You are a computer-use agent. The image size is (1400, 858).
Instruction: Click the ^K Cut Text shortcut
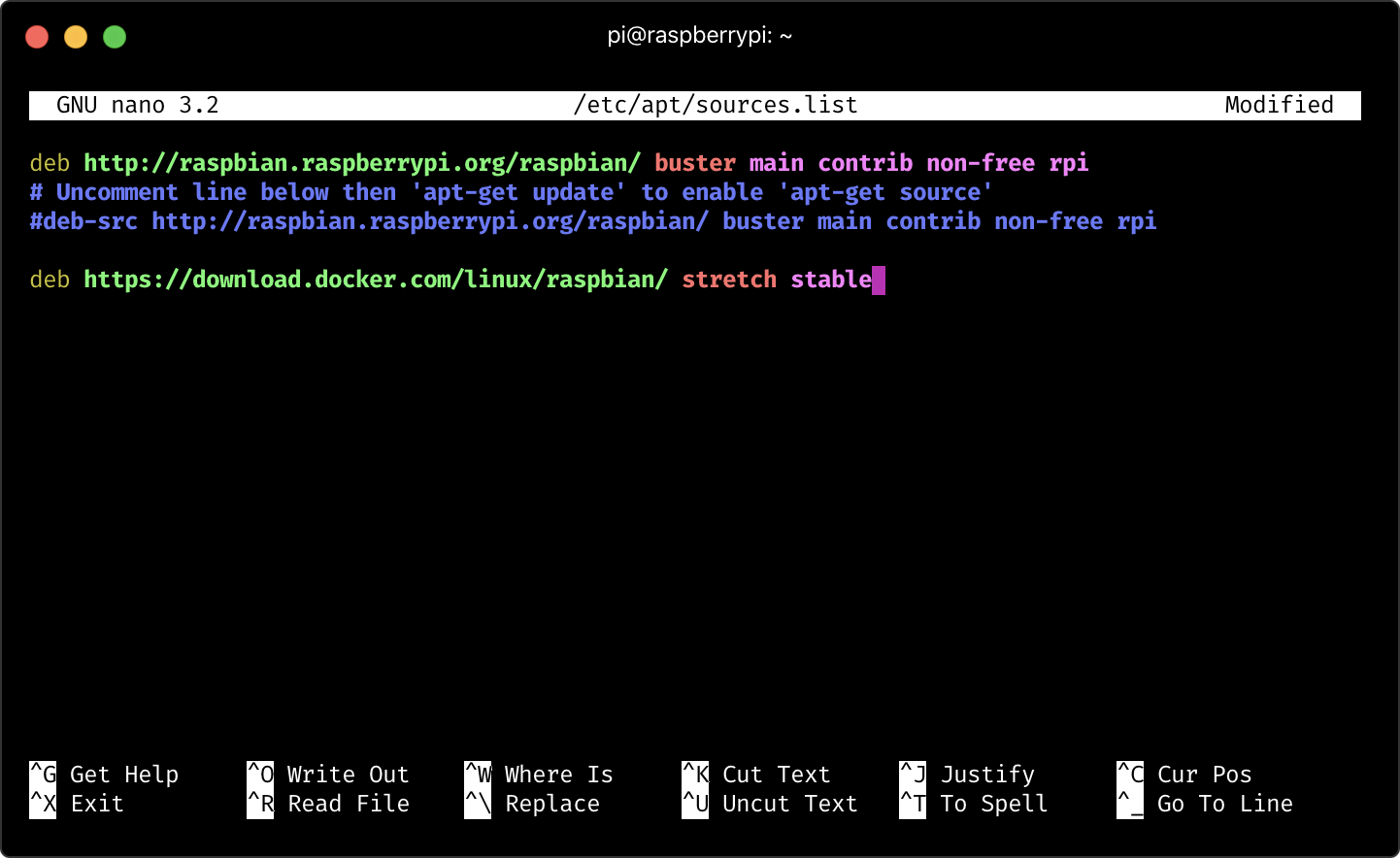coord(757,775)
